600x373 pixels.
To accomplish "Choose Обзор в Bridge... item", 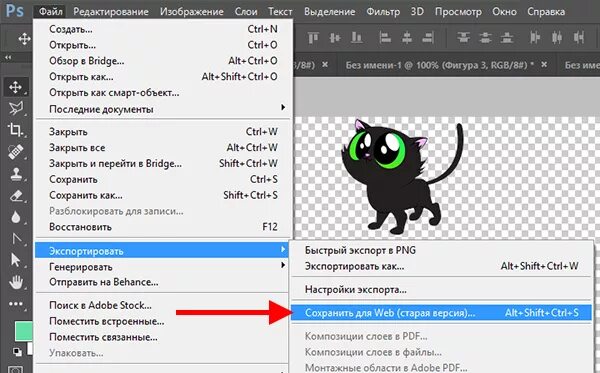I will [163, 61].
